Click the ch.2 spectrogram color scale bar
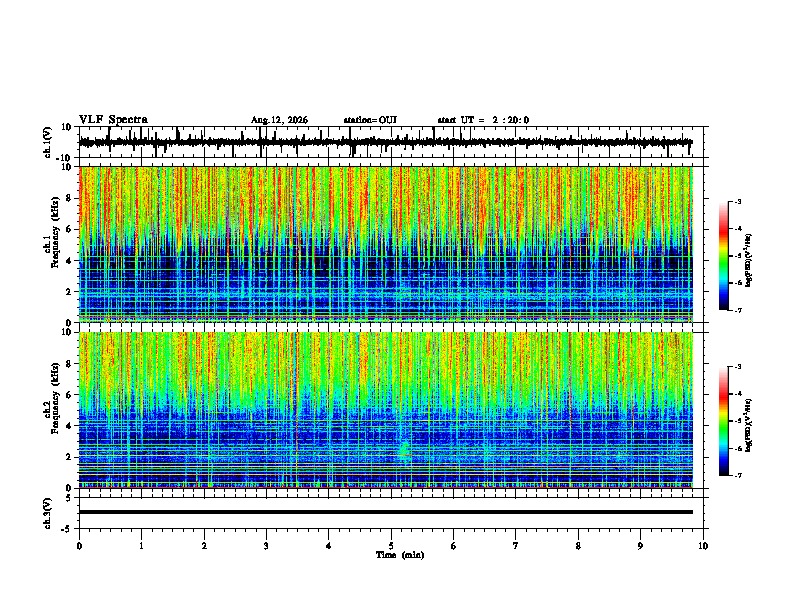Image resolution: width=792 pixels, height=612 pixels. click(724, 421)
